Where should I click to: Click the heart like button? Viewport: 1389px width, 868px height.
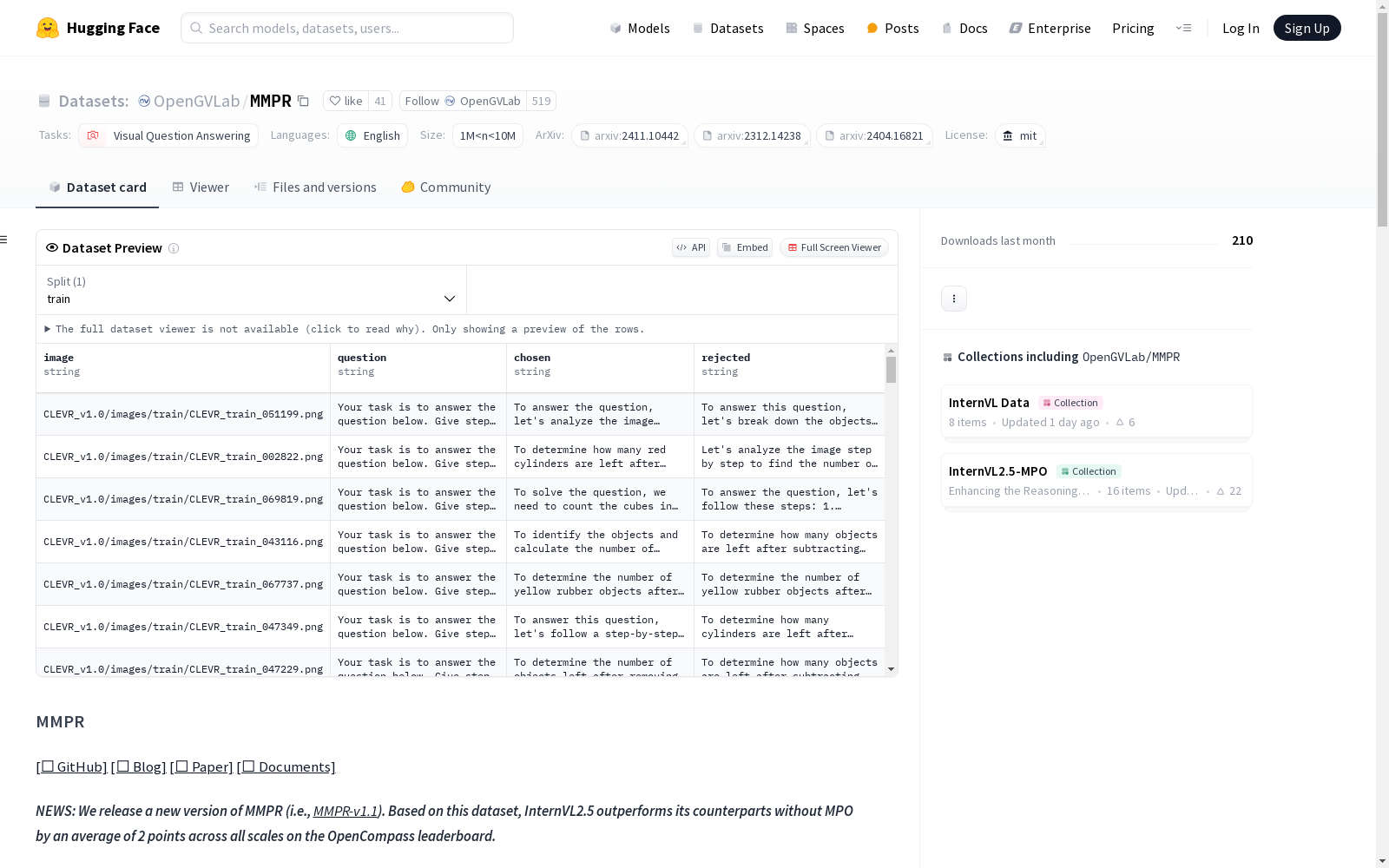pyautogui.click(x=346, y=101)
